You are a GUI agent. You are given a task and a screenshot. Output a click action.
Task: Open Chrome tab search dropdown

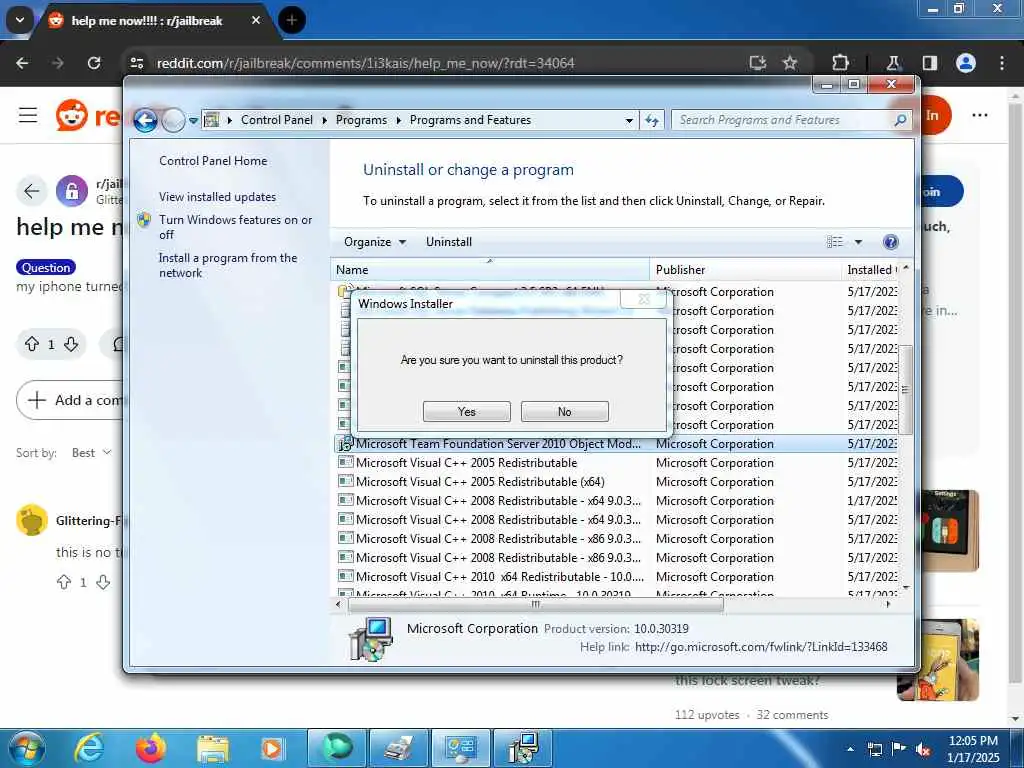coord(20,20)
